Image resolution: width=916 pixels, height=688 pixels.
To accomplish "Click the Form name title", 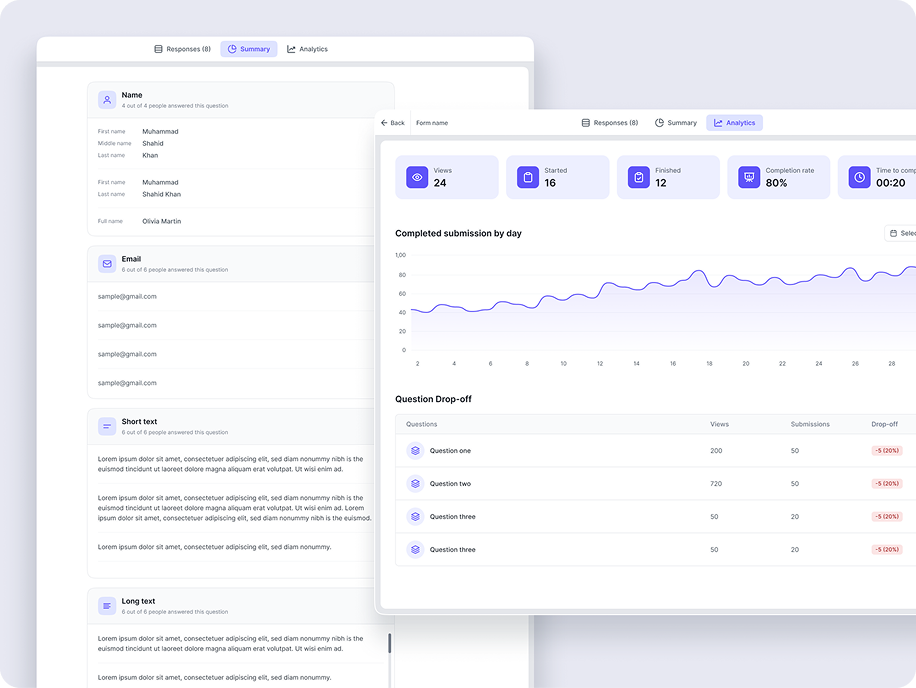I will pos(432,123).
